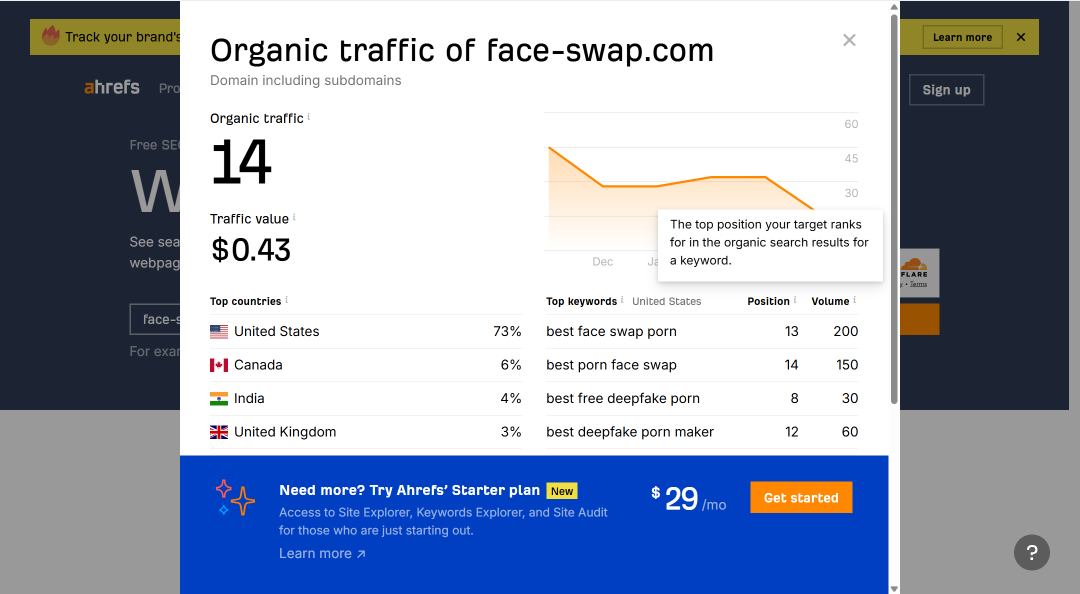
Task: Click info icon beside Top keywords heading
Action: pos(622,300)
